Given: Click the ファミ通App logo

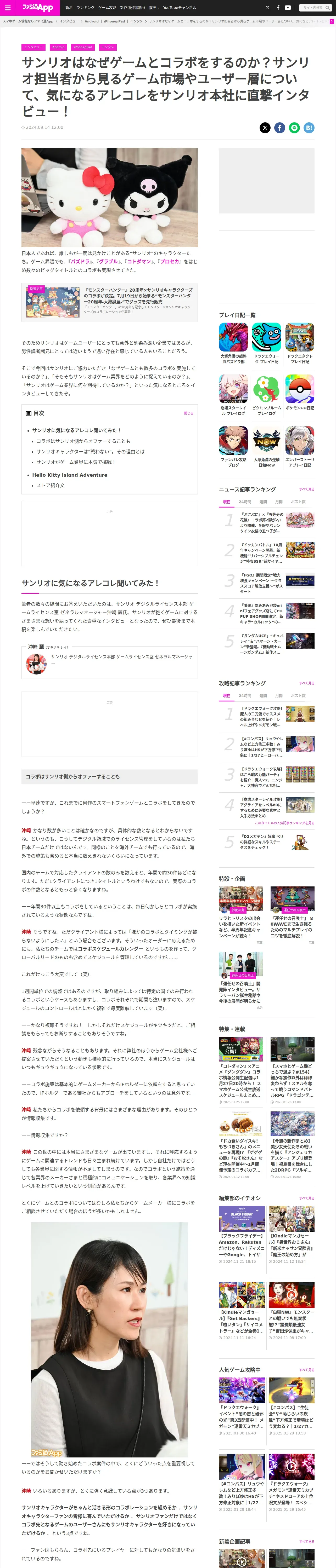Looking at the screenshot, I should 38,7.
